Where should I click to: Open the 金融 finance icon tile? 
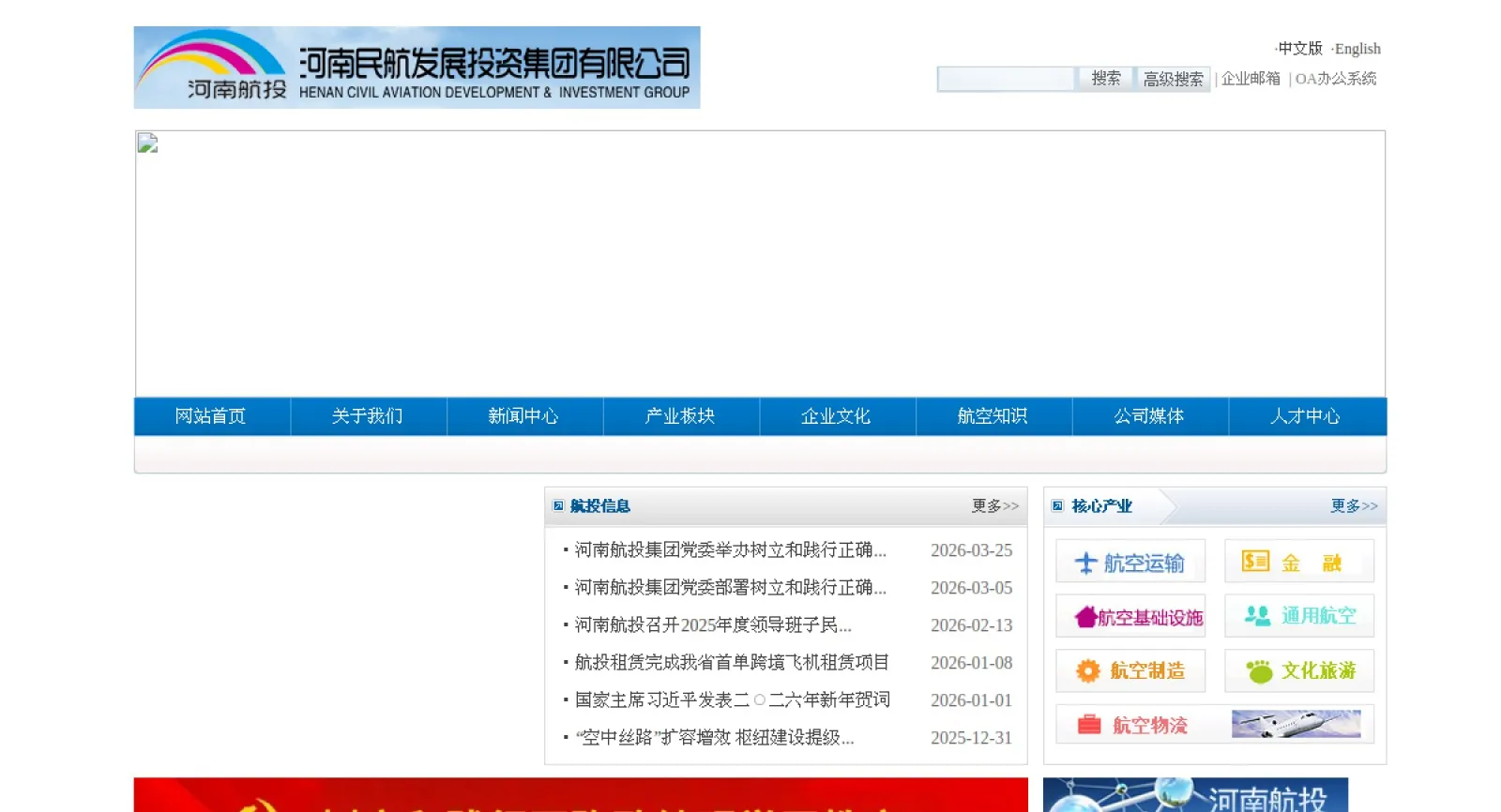click(1298, 563)
